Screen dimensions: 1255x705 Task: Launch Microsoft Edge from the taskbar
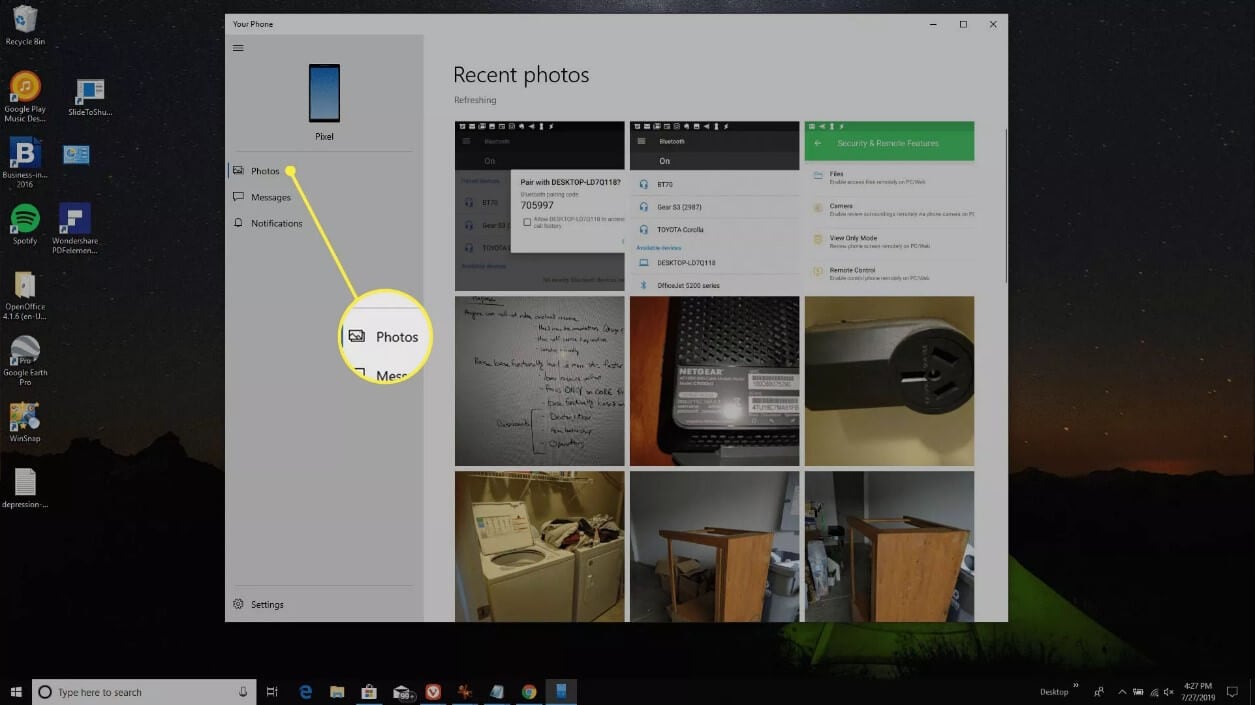coord(306,692)
